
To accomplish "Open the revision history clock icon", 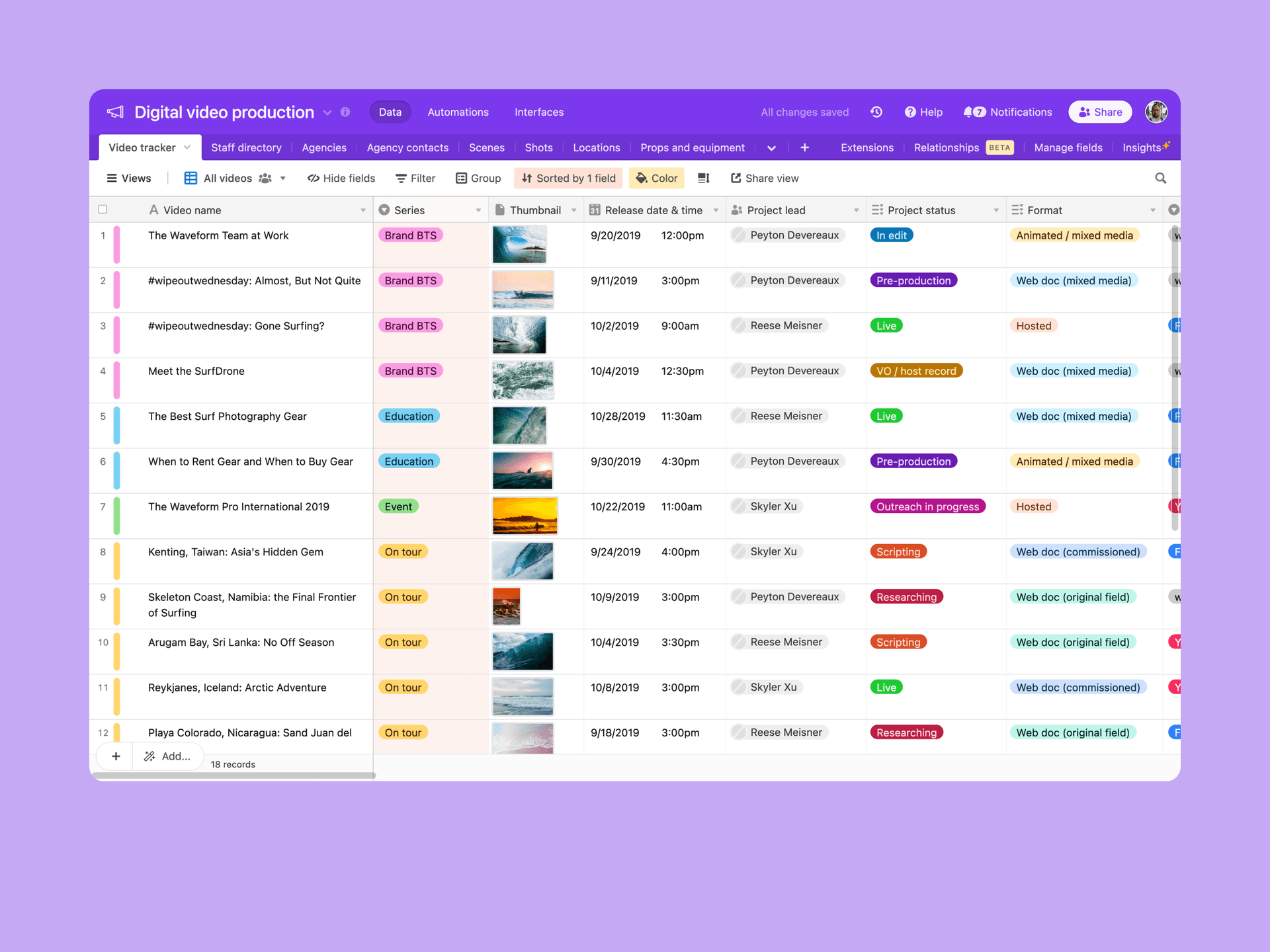I will 876,112.
